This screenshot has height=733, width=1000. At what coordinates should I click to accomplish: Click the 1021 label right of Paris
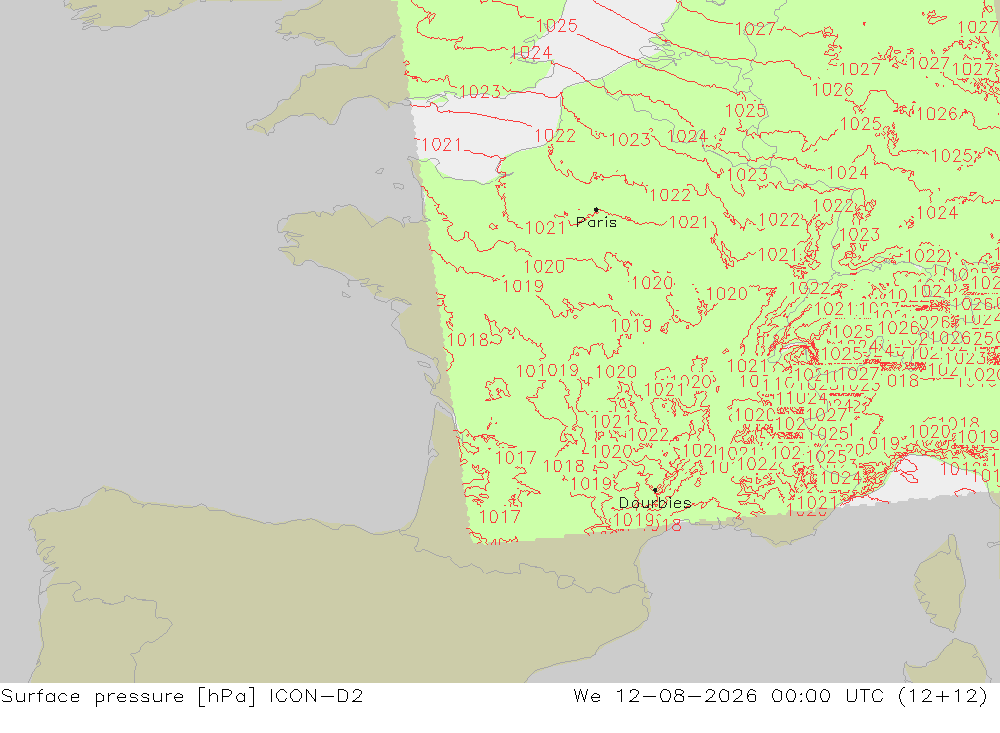coord(689,222)
